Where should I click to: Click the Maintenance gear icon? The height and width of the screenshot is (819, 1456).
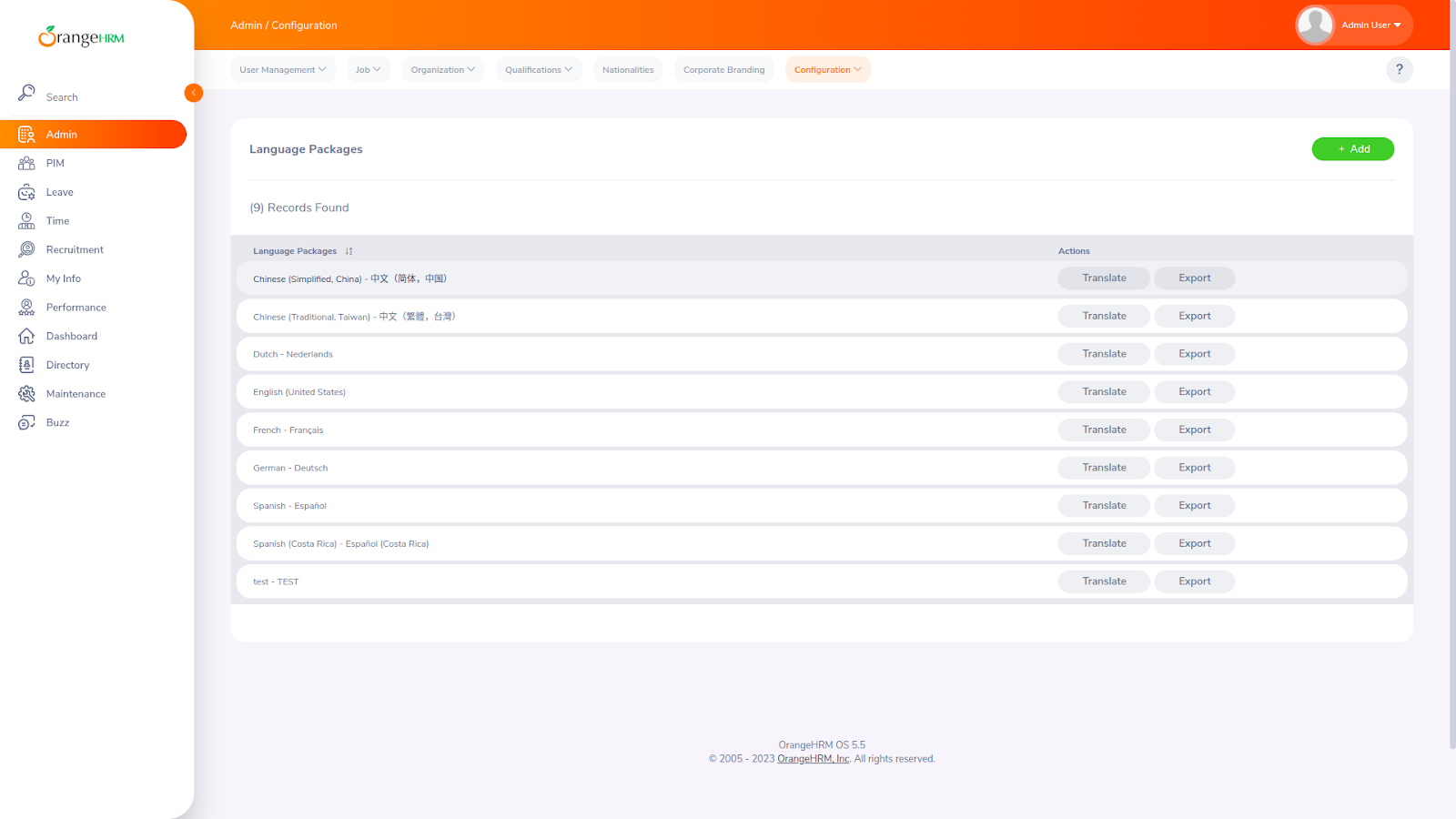26,394
